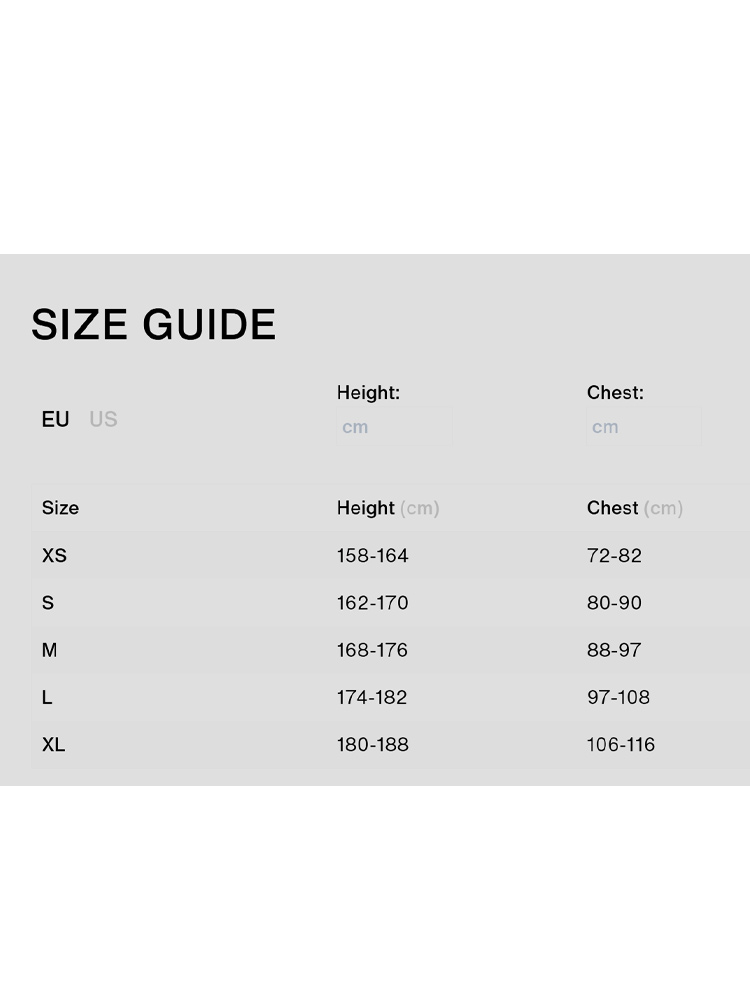Select the XL size row label
750x1000 pixels.
pos(53,744)
